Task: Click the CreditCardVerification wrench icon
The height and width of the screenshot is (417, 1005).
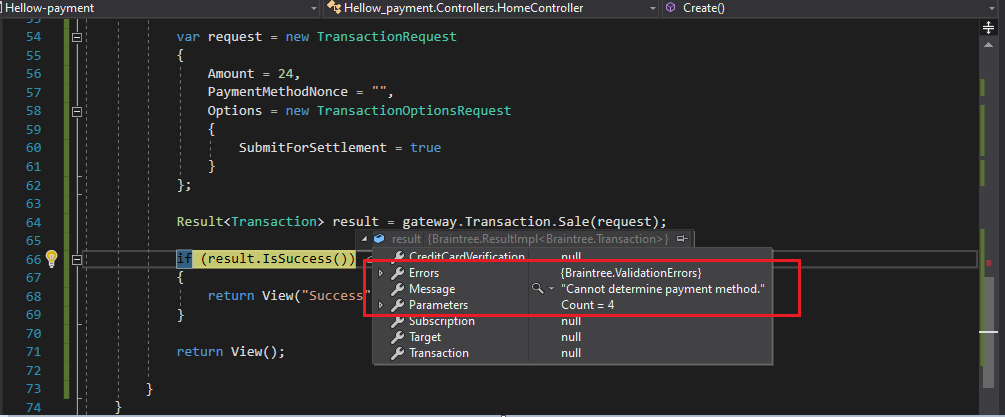Action: pyautogui.click(x=398, y=257)
